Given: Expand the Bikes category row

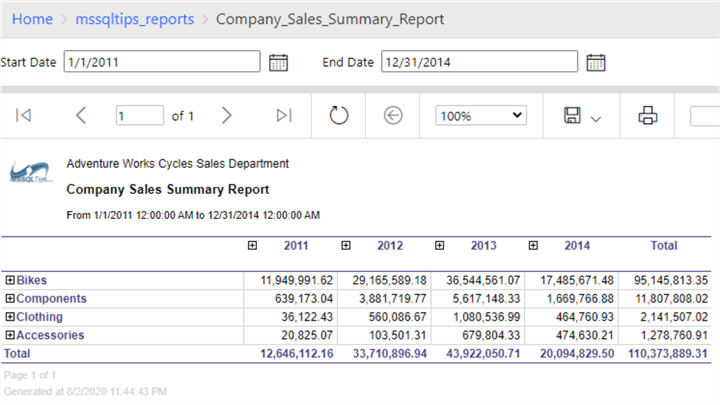Looking at the screenshot, I should coord(10,281).
